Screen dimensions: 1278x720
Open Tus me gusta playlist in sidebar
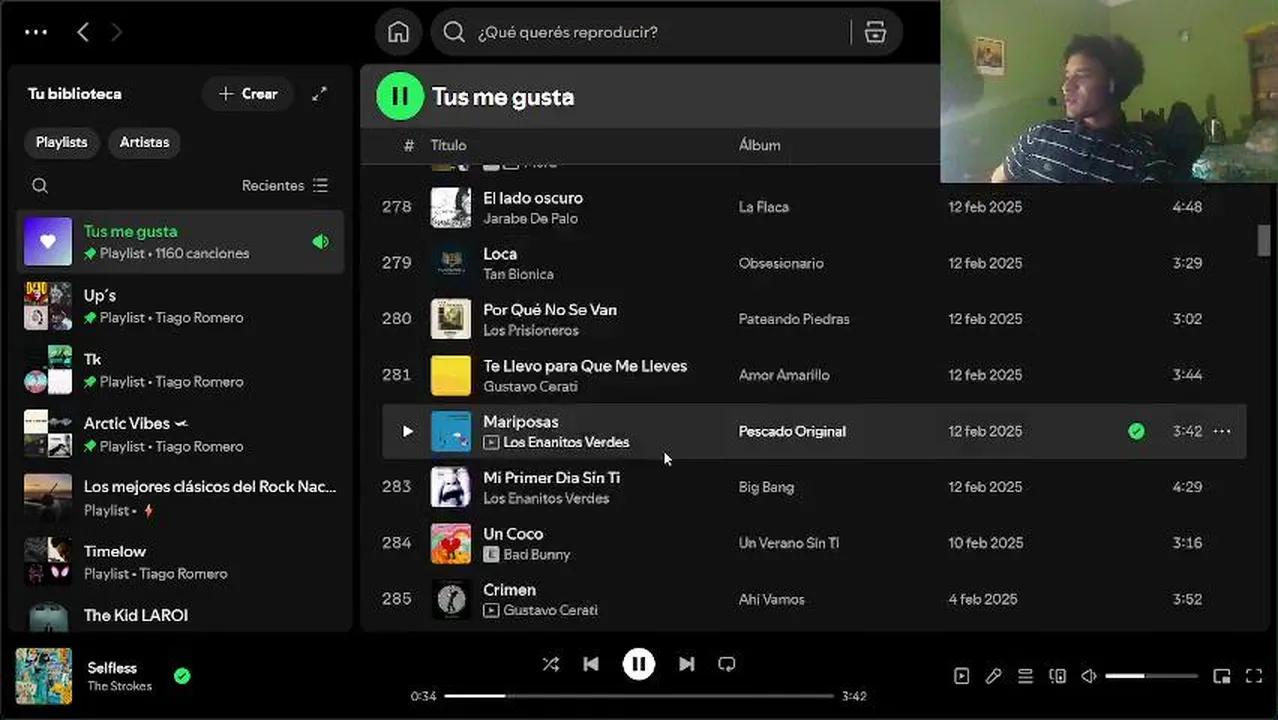click(180, 242)
